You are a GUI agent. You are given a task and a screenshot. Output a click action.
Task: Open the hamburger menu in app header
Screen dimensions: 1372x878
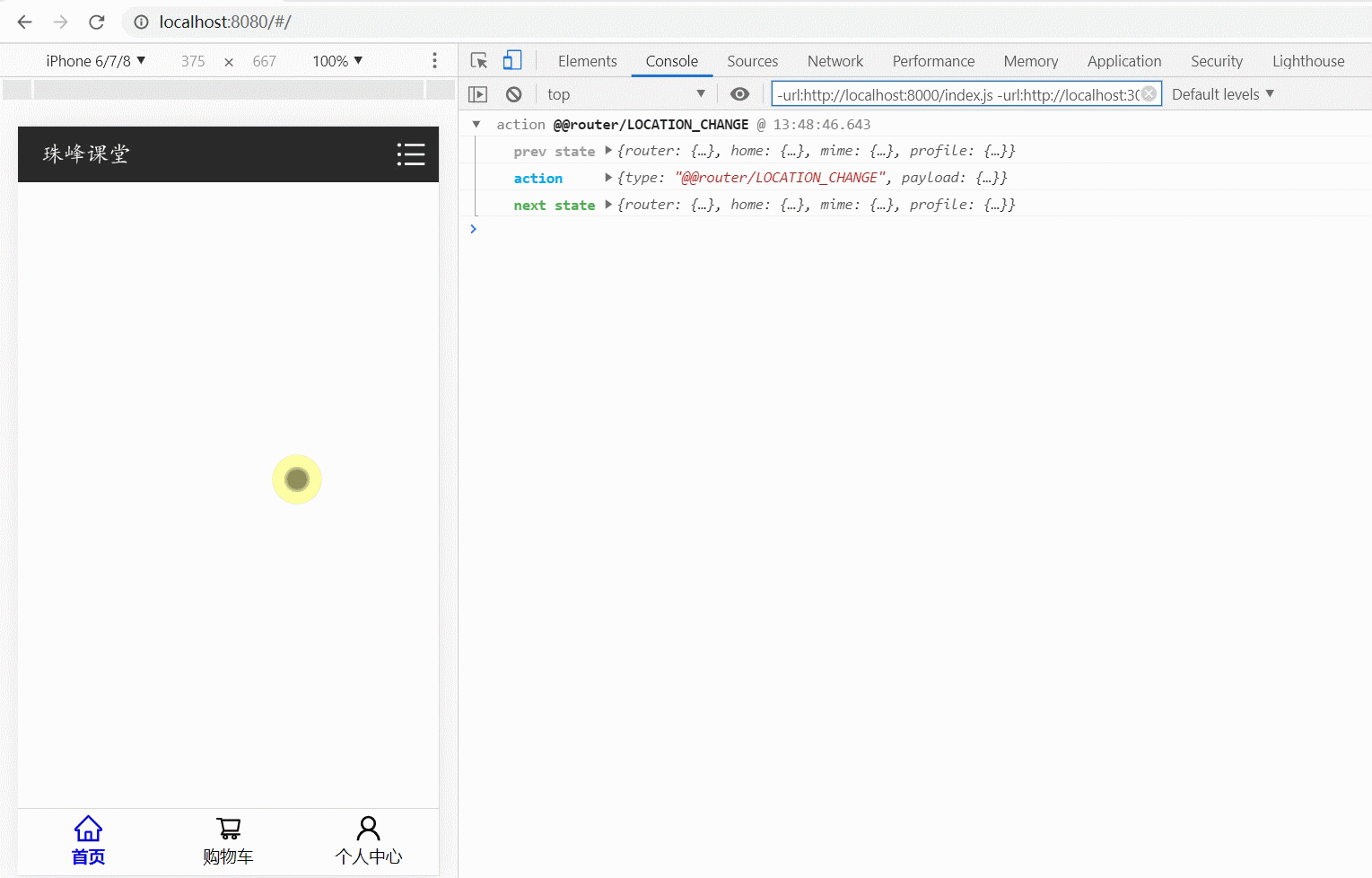click(x=411, y=154)
